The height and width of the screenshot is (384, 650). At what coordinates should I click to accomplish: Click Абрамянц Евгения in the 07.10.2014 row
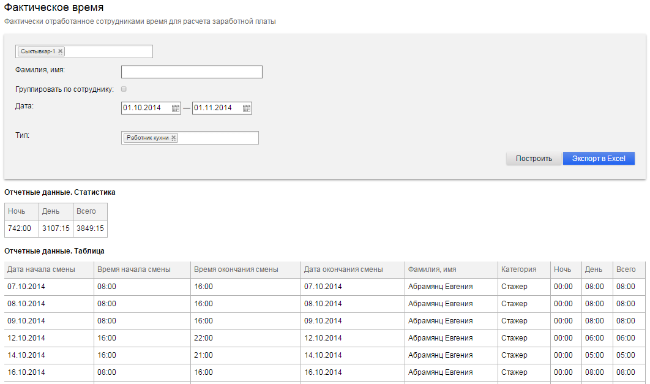(440, 286)
